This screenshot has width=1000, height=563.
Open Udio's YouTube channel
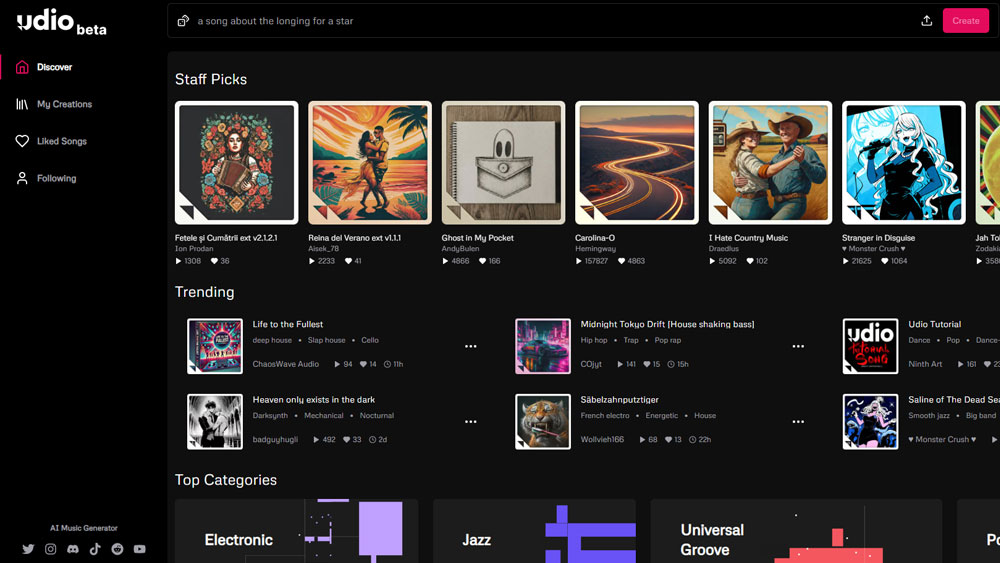(x=140, y=549)
